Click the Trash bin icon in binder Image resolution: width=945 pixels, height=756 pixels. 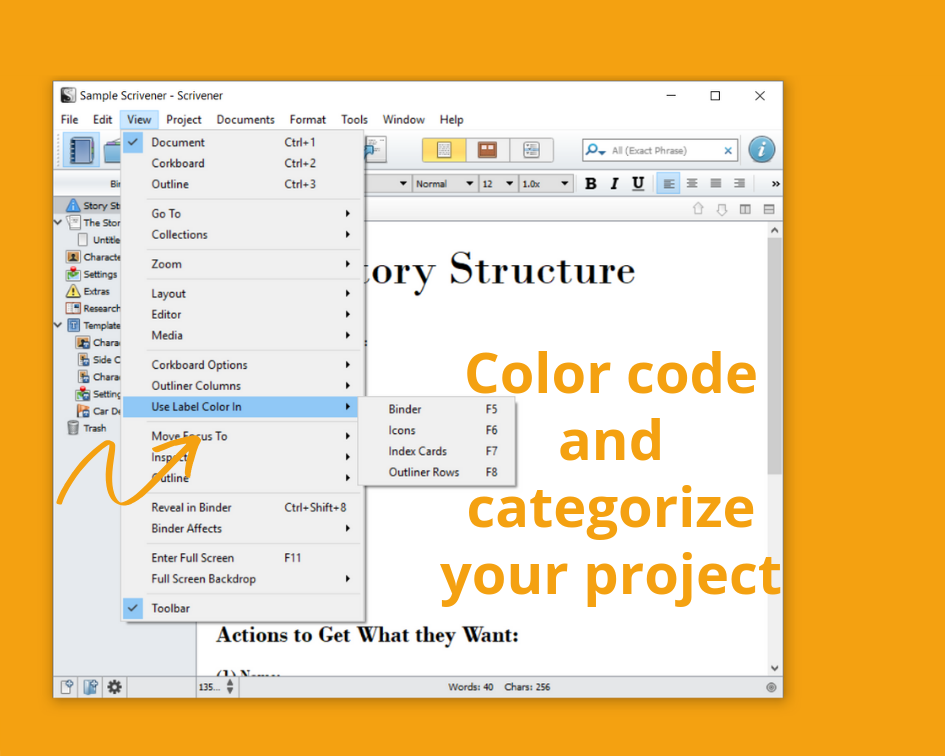coord(73,428)
